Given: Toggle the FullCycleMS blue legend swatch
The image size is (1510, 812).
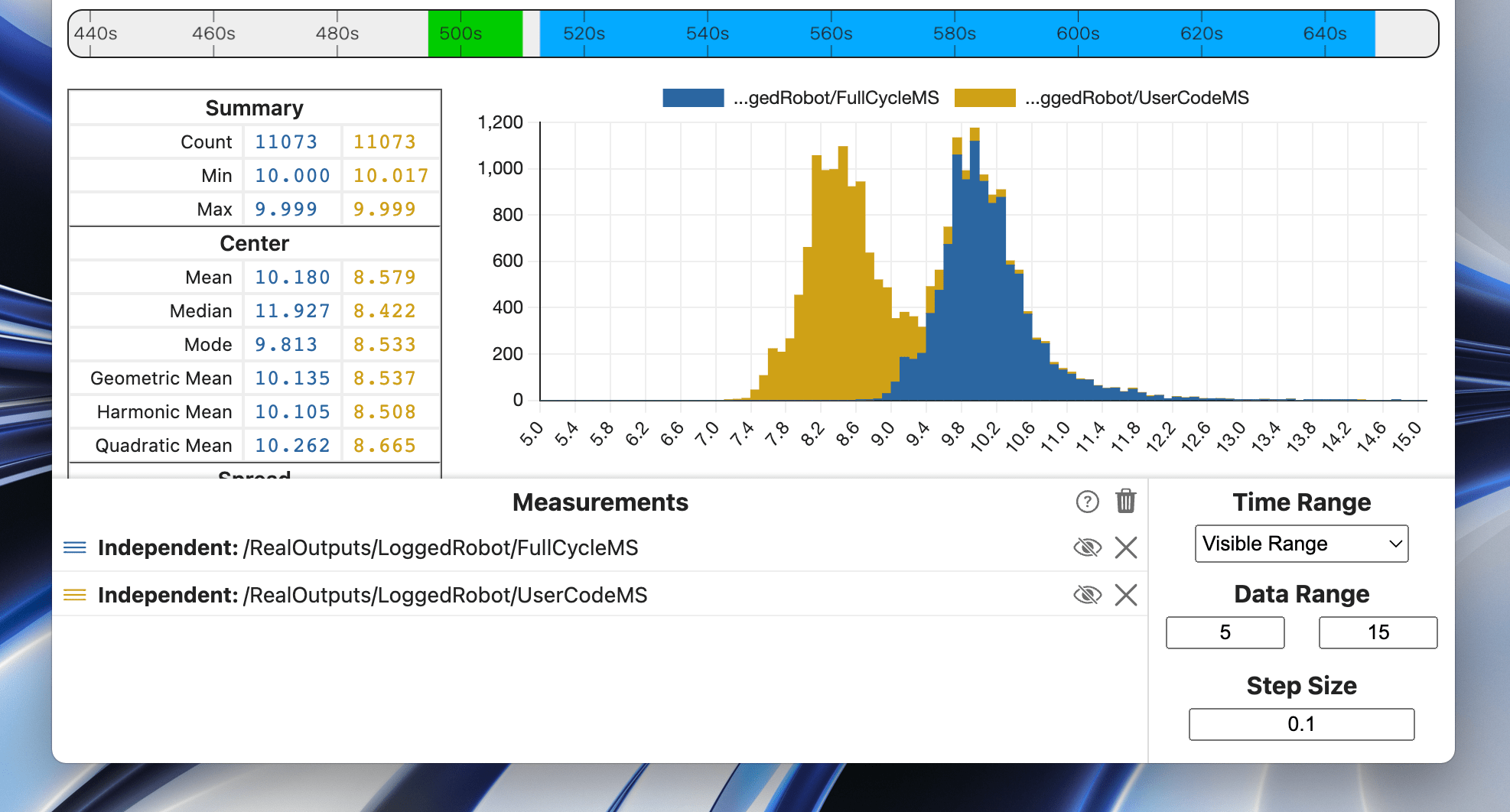Looking at the screenshot, I should tap(693, 98).
